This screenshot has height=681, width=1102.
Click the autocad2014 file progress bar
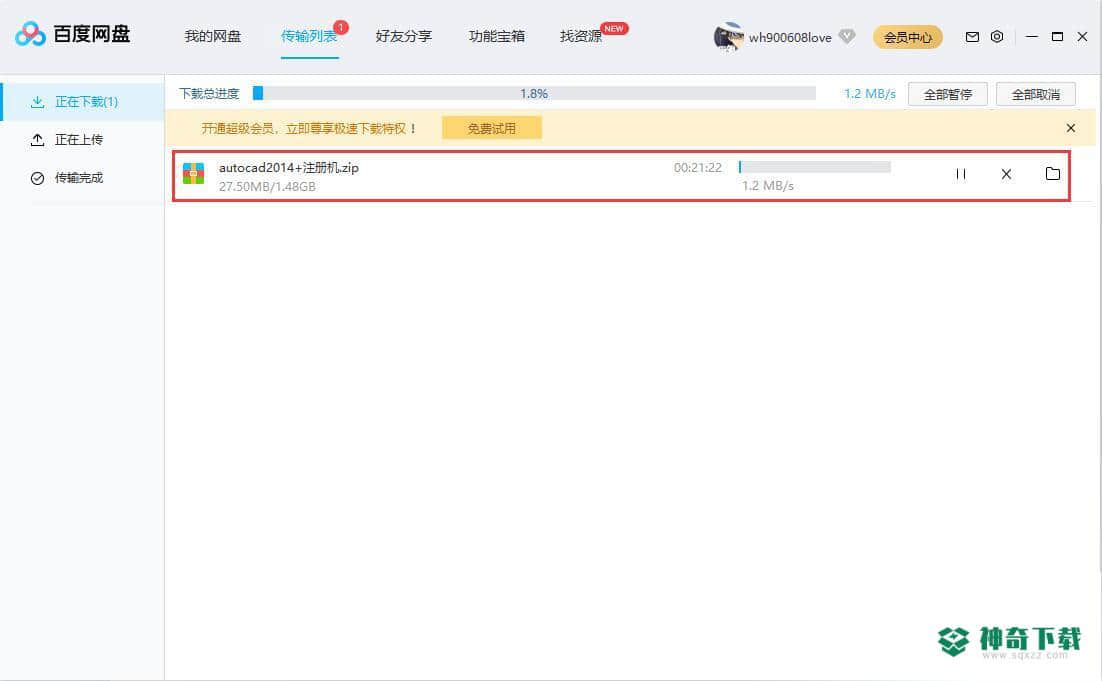(815, 167)
